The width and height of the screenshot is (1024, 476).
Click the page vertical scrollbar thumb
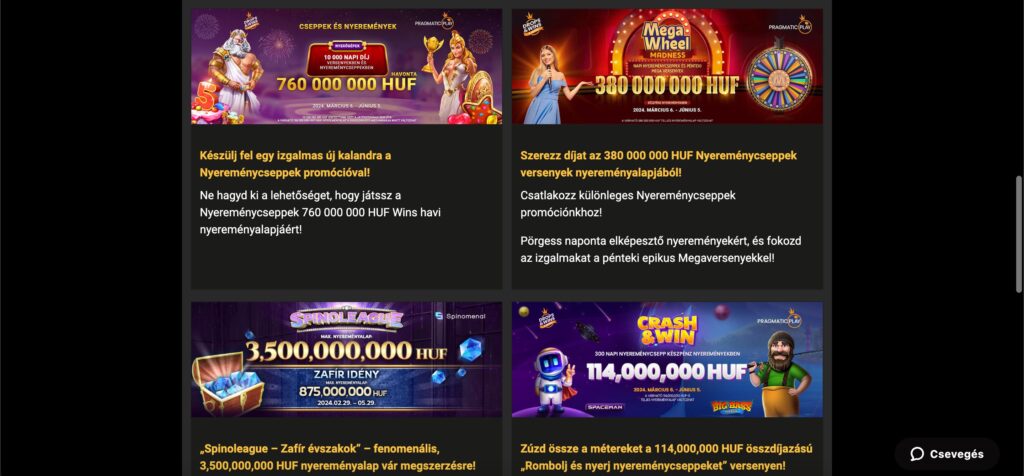(1019, 234)
